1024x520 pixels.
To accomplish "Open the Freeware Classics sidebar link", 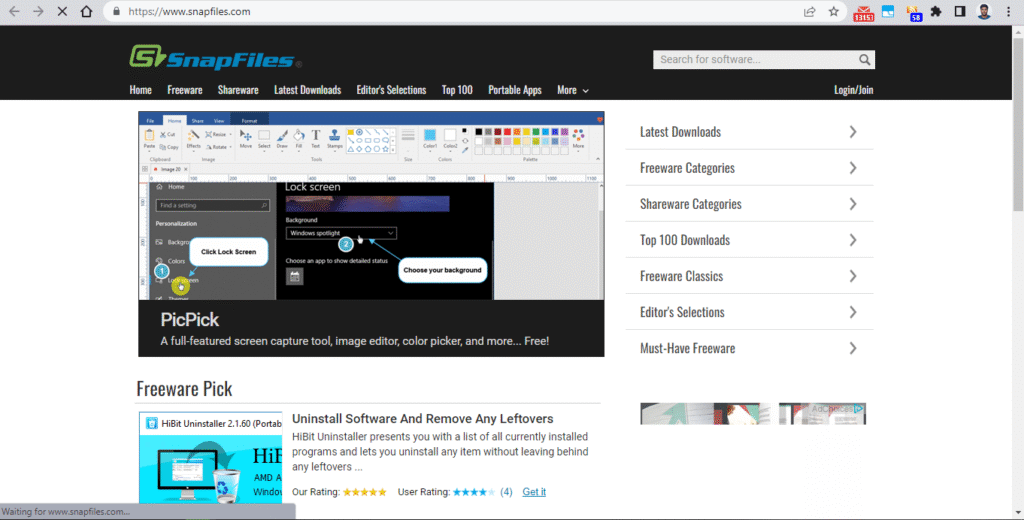I will tap(681, 276).
